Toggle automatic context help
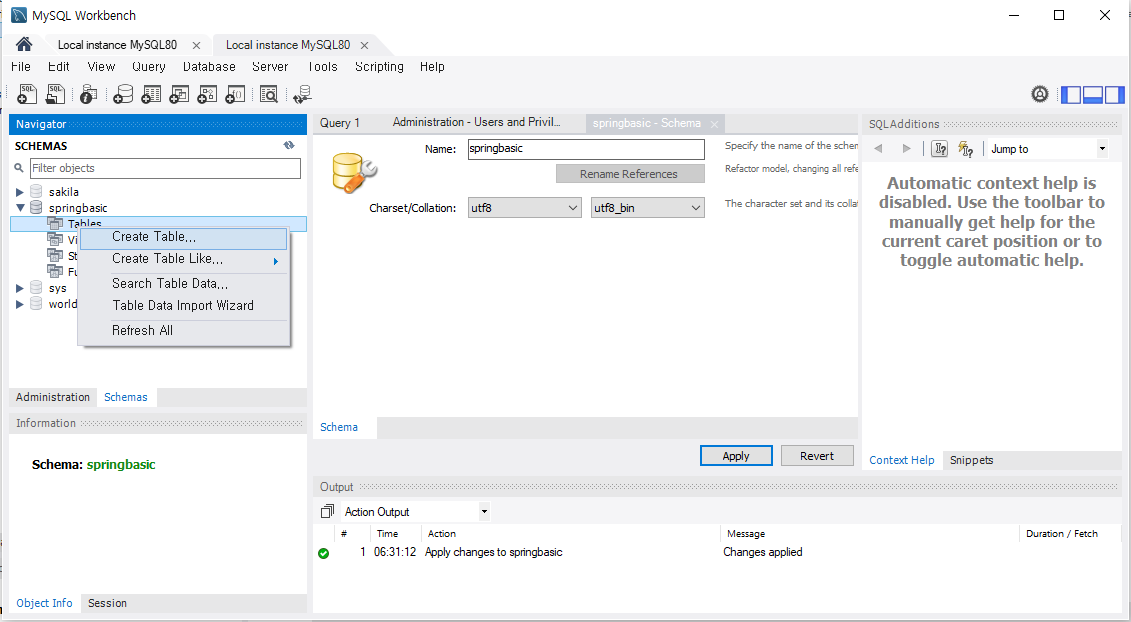The width and height of the screenshot is (1131, 622). (966, 149)
